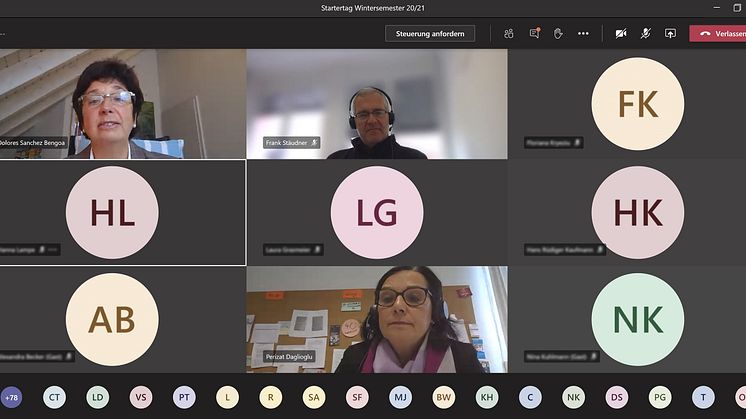
Task: Select Perizat Daglioglu's video tile
Action: click(376, 319)
